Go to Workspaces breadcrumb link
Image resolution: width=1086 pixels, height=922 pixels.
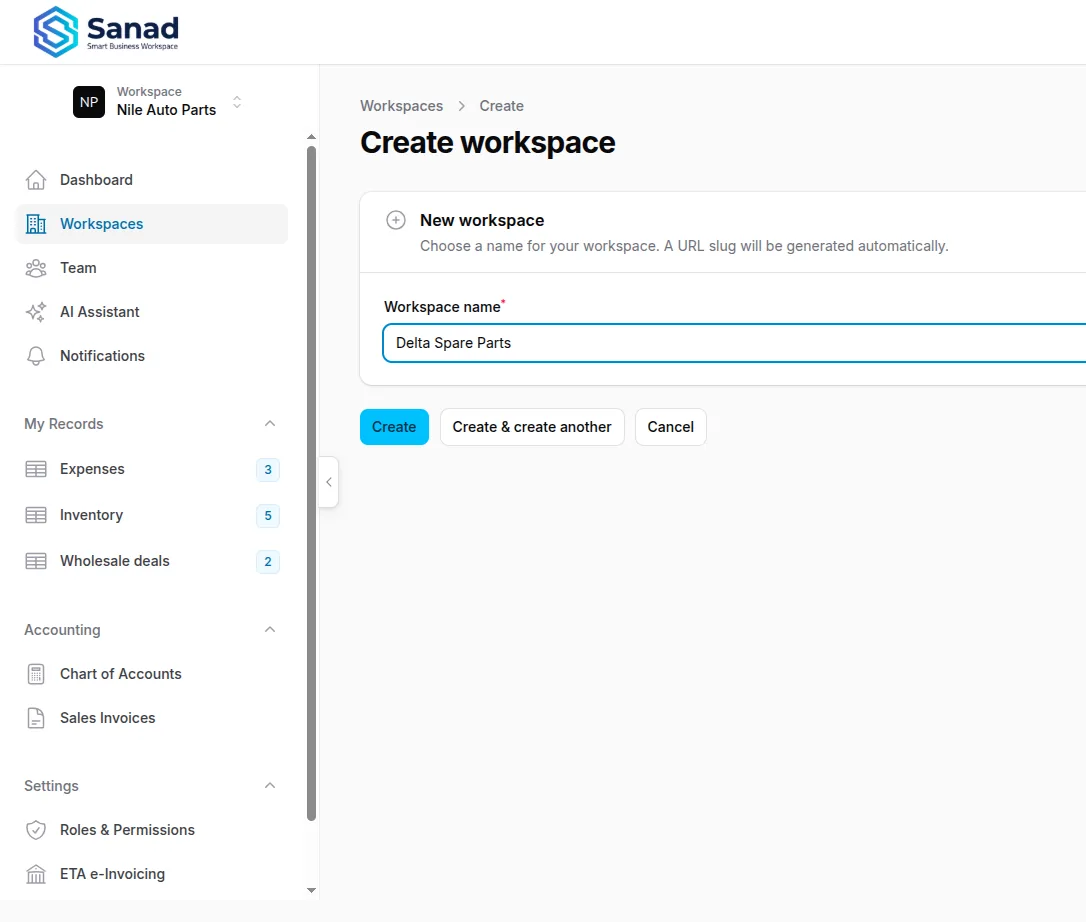[x=401, y=106]
